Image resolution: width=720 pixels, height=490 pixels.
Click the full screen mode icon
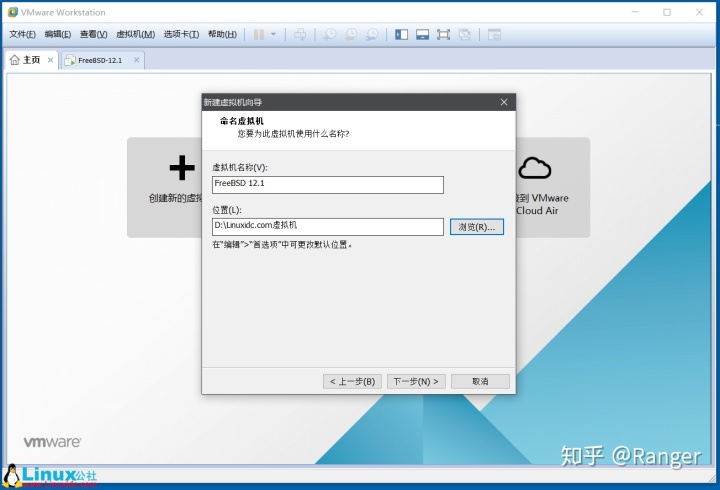pos(444,34)
